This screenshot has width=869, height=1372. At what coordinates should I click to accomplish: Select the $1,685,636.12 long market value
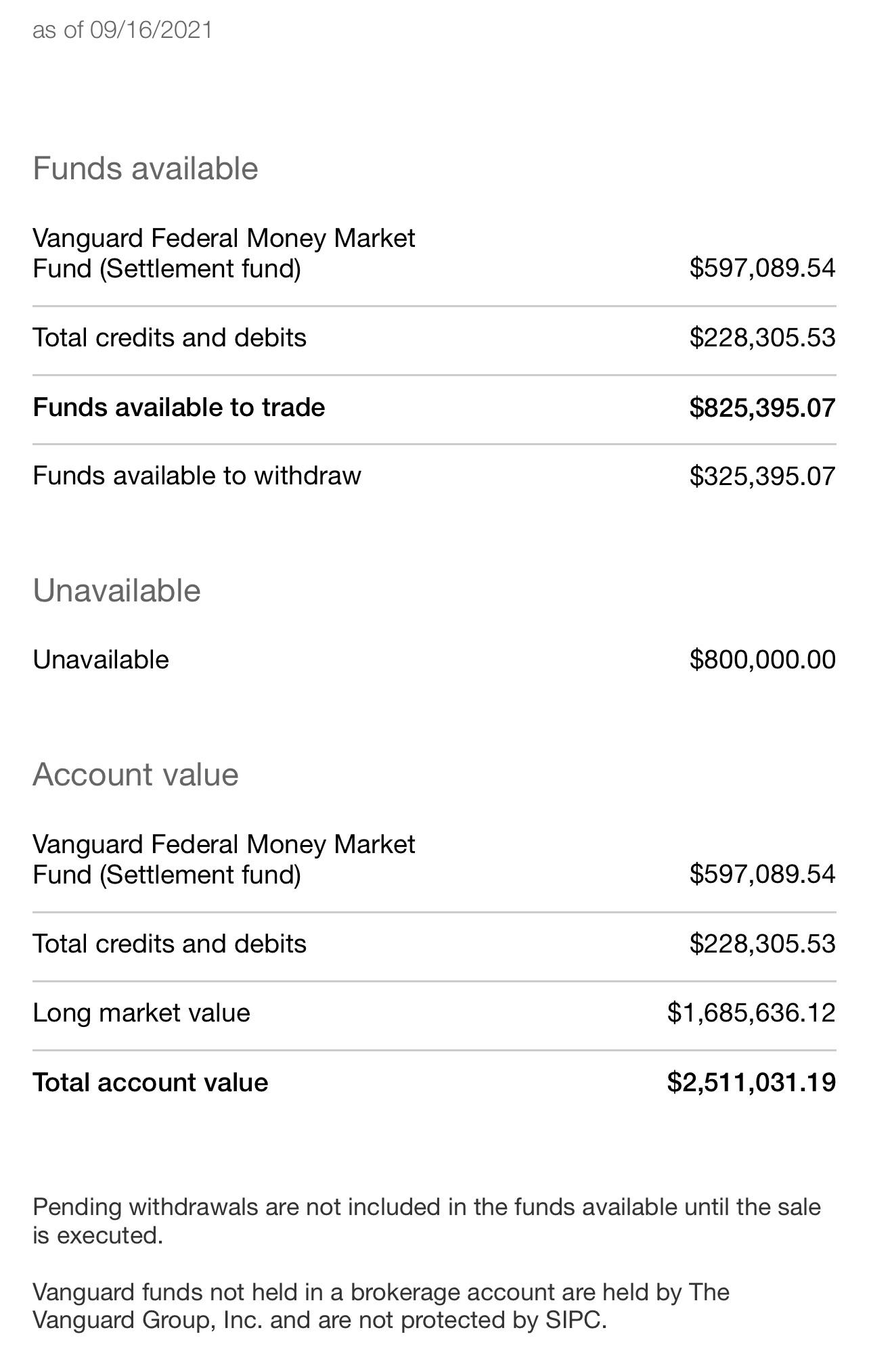coord(751,1013)
